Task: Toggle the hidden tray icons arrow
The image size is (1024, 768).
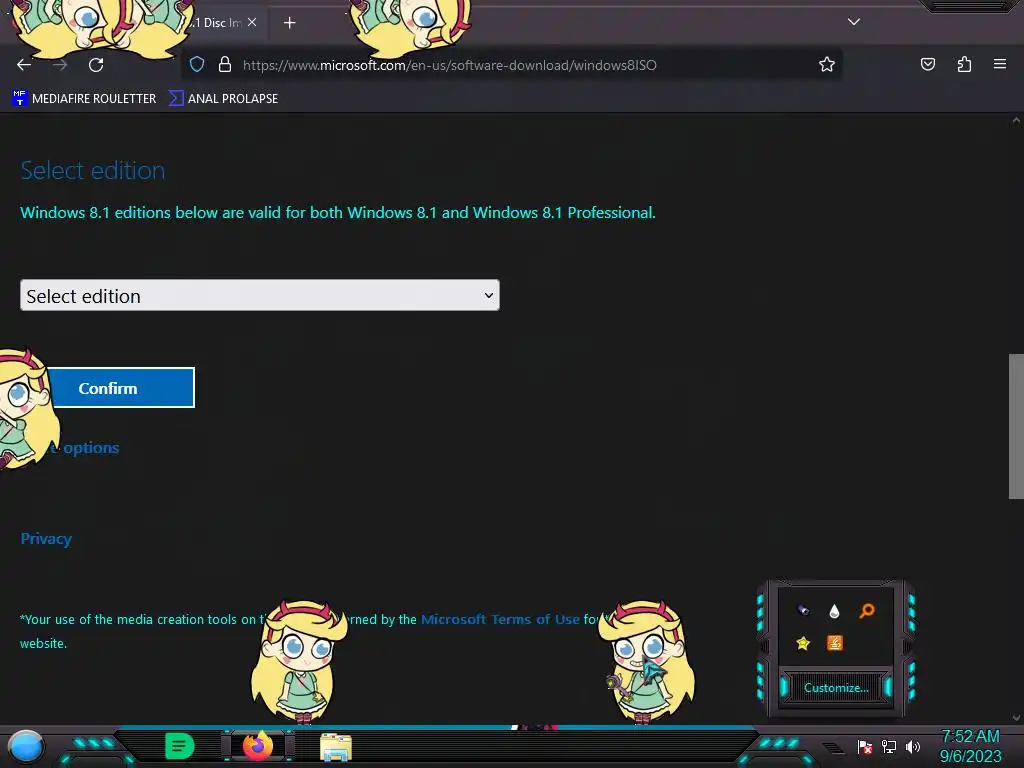Action: click(x=833, y=747)
